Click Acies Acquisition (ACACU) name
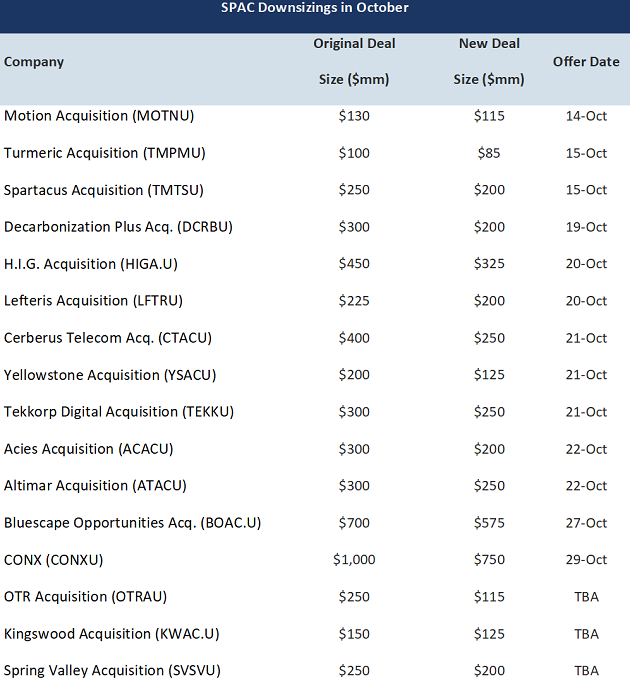 88,449
